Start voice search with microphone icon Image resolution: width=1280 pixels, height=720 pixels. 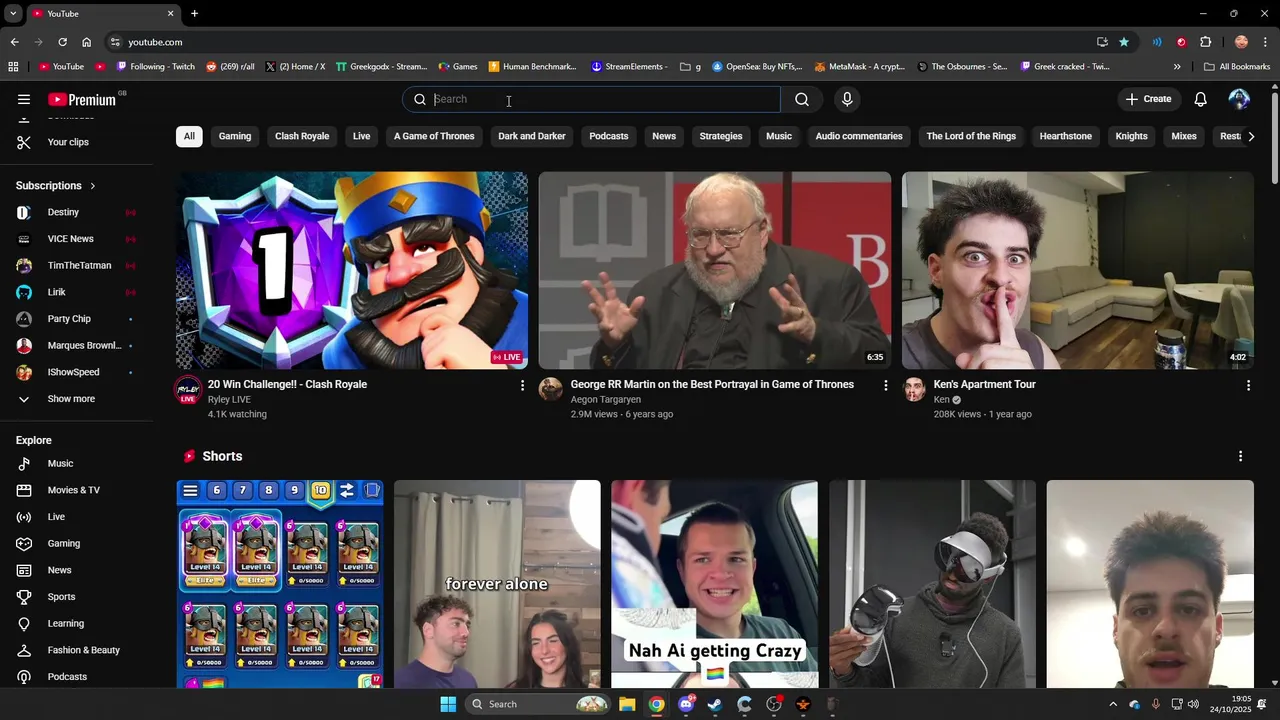point(847,99)
